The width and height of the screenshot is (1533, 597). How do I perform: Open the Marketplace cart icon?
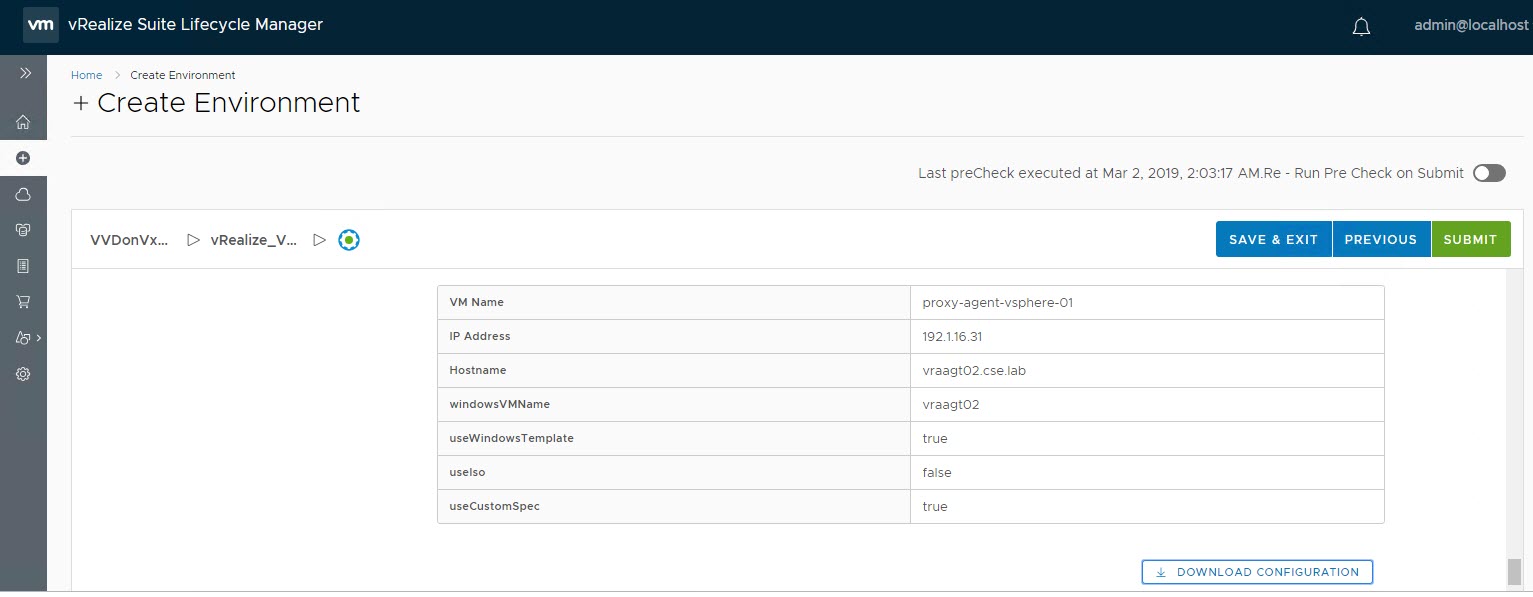(x=23, y=302)
